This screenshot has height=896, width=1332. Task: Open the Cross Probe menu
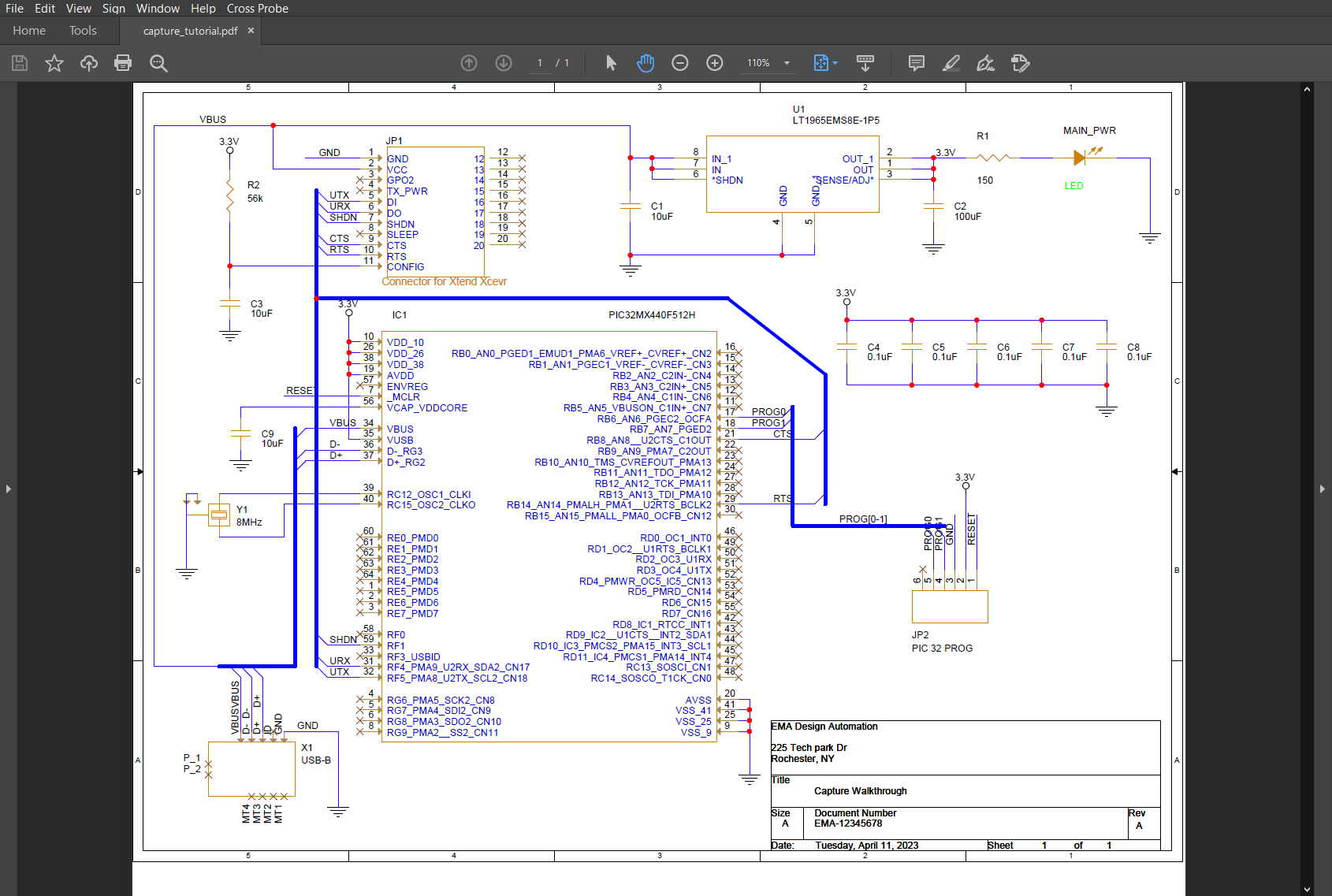[x=257, y=8]
